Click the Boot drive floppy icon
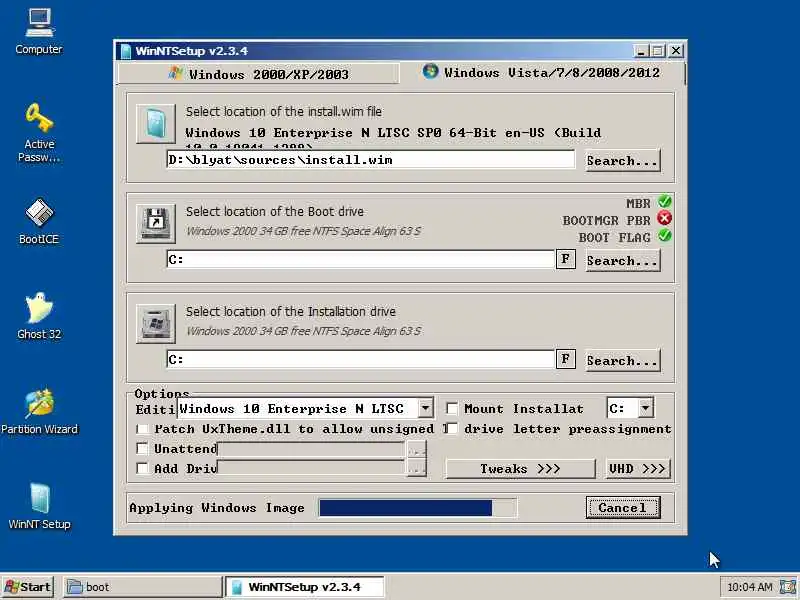The height and width of the screenshot is (600, 800). [156, 223]
